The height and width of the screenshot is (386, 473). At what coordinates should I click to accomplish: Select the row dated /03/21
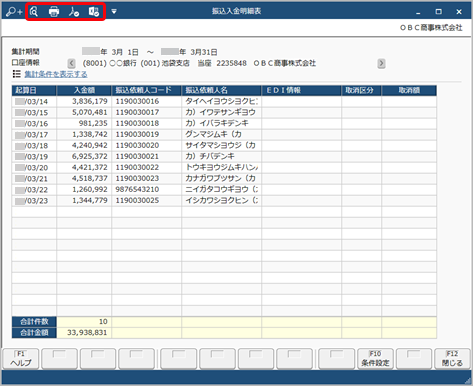point(224,178)
